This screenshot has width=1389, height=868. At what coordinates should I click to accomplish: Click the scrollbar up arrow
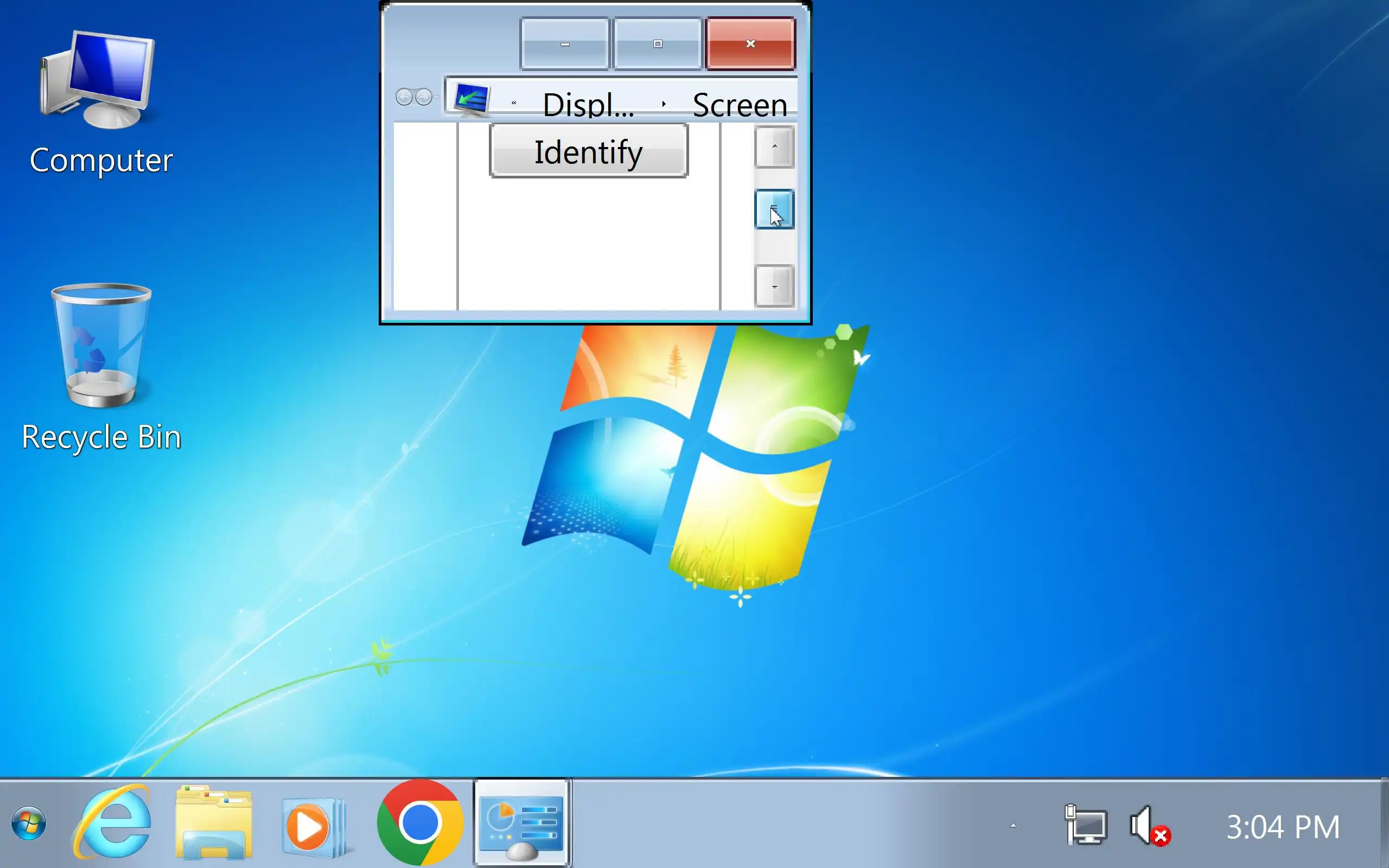[x=774, y=147]
